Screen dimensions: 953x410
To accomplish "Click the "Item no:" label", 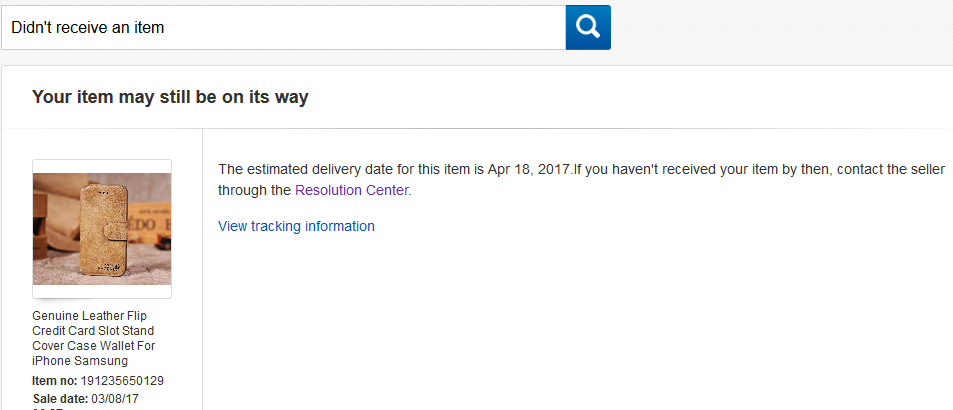I will click(52, 380).
